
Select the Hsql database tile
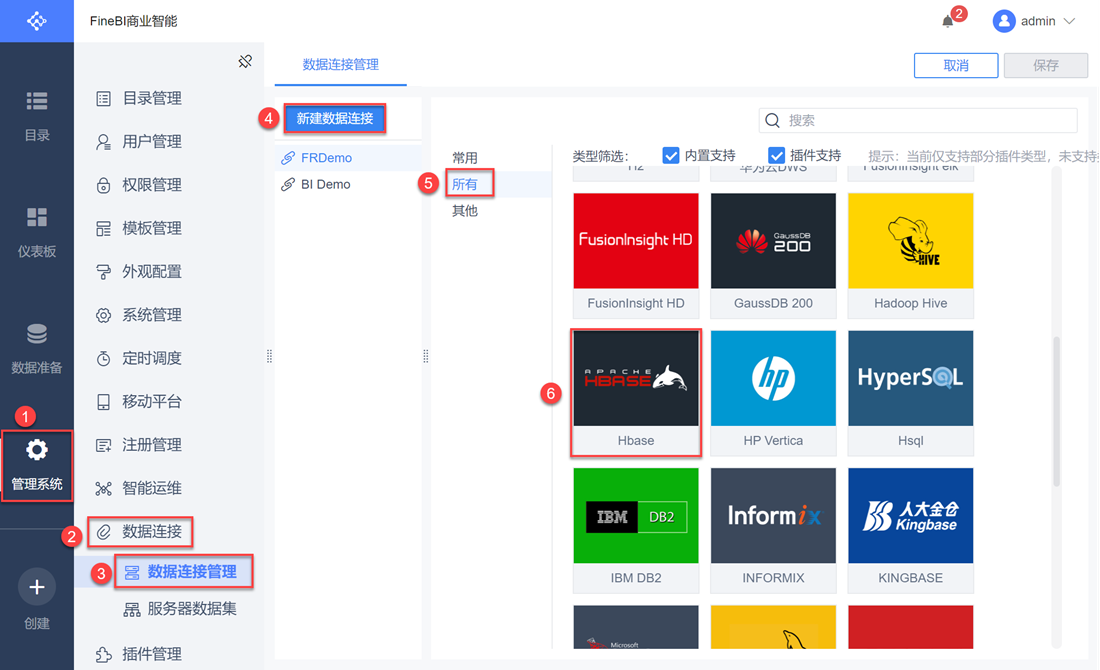tap(911, 393)
